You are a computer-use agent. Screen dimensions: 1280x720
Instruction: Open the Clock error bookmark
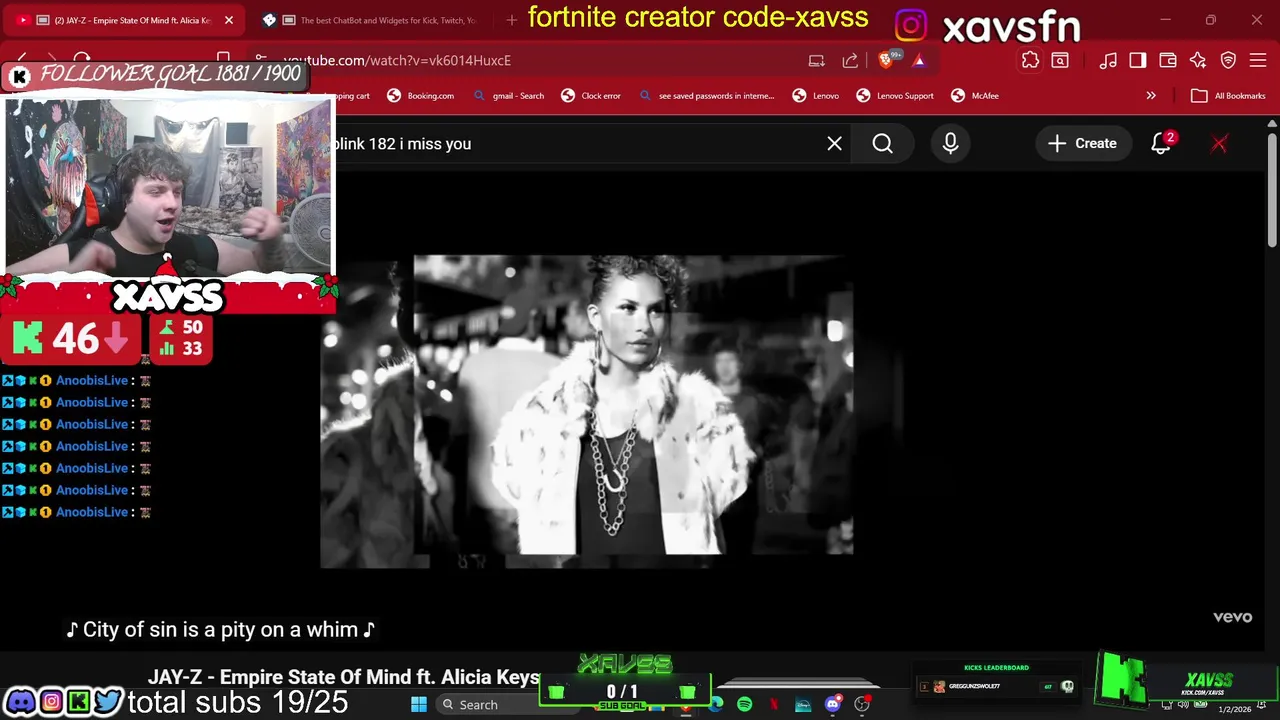click(591, 96)
